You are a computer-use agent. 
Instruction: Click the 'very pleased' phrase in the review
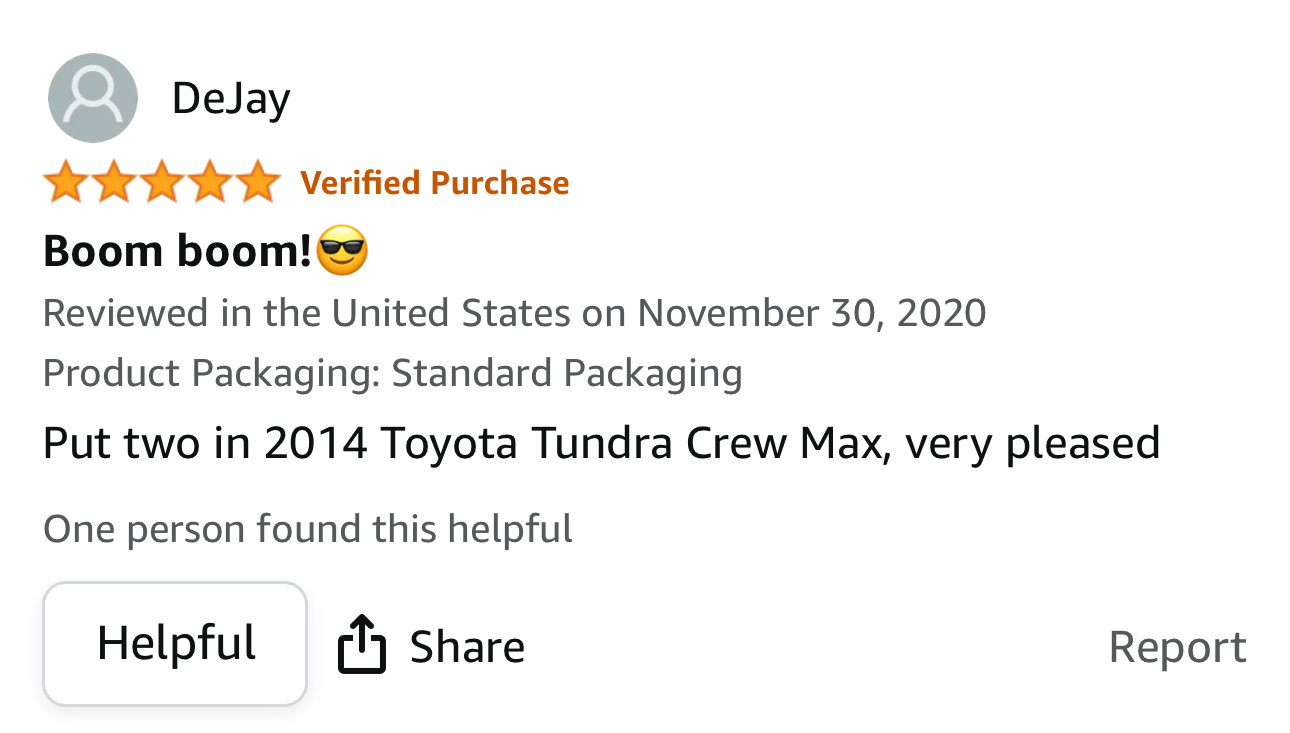point(1032,444)
